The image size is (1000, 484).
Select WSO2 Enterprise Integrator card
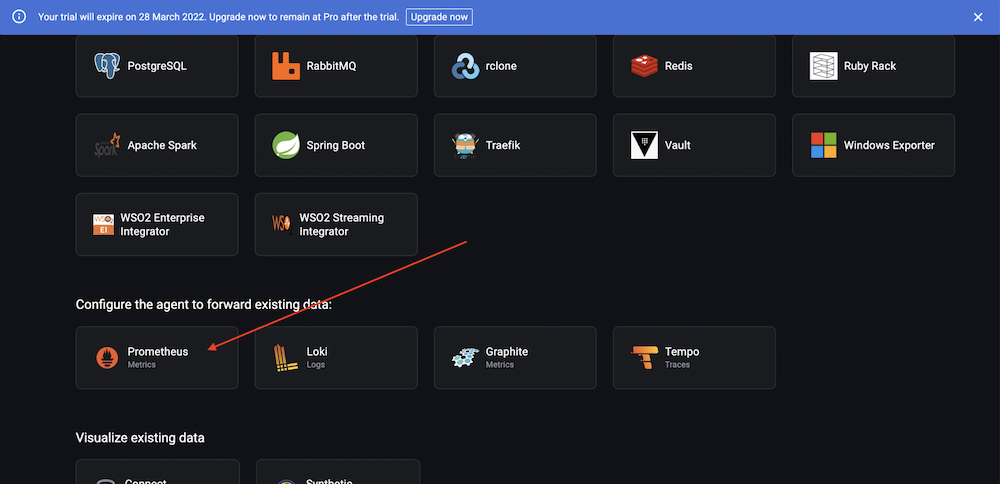click(157, 224)
